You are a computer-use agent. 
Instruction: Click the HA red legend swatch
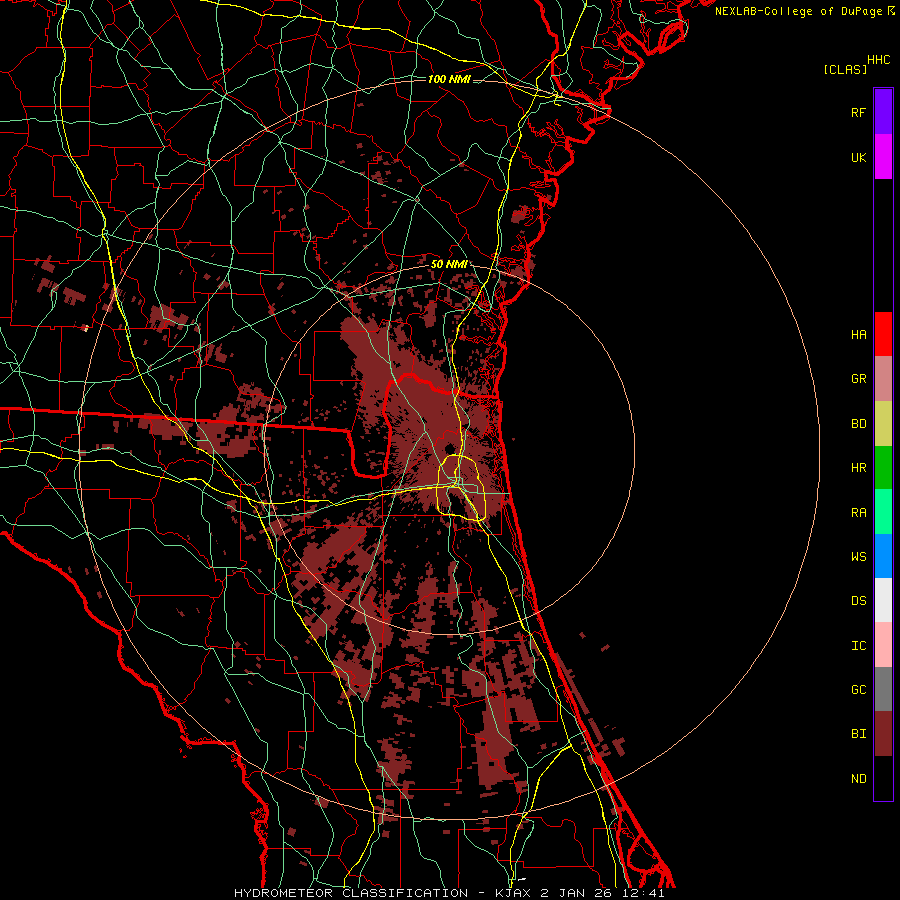(x=883, y=334)
